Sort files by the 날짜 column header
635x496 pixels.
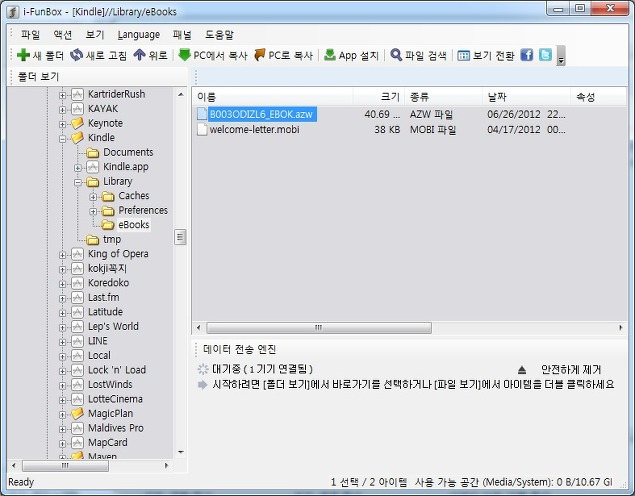526,97
